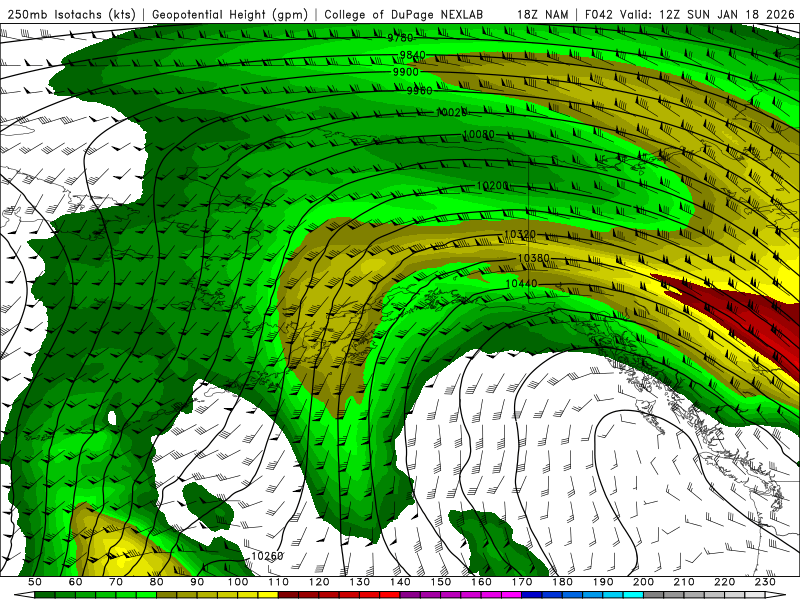Select the 10380 height contour label
Viewport: 800px width, 600px height.
(x=533, y=258)
